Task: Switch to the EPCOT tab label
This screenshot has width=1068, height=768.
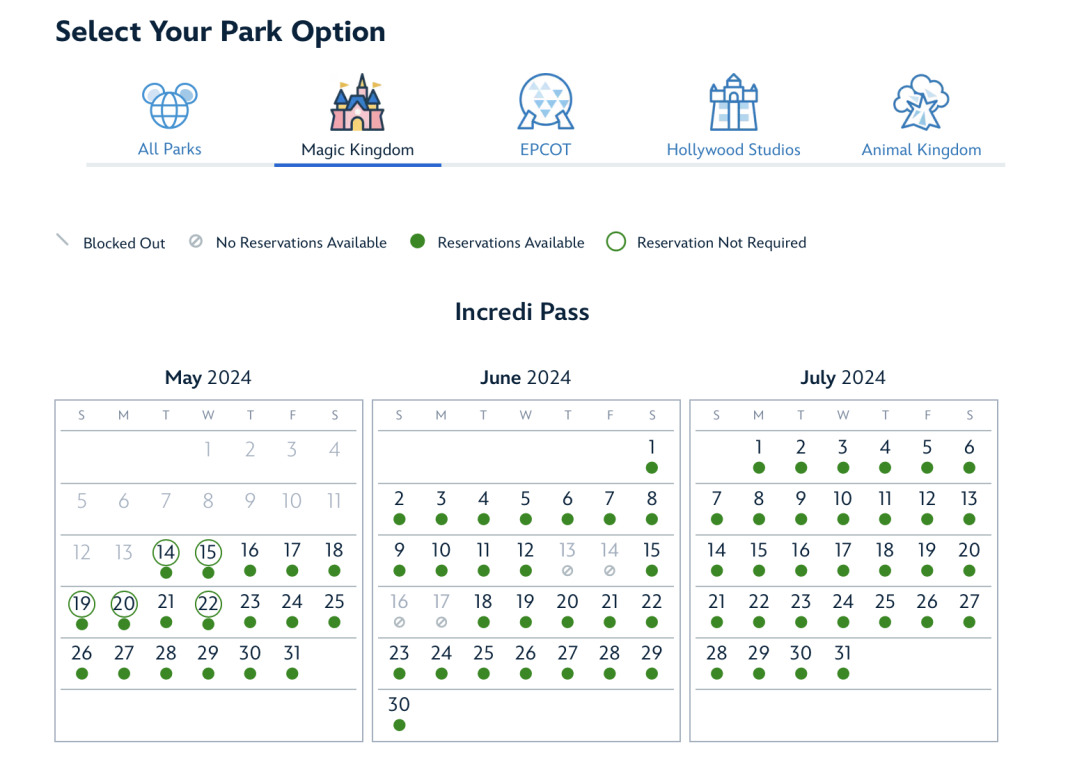Action: 545,150
